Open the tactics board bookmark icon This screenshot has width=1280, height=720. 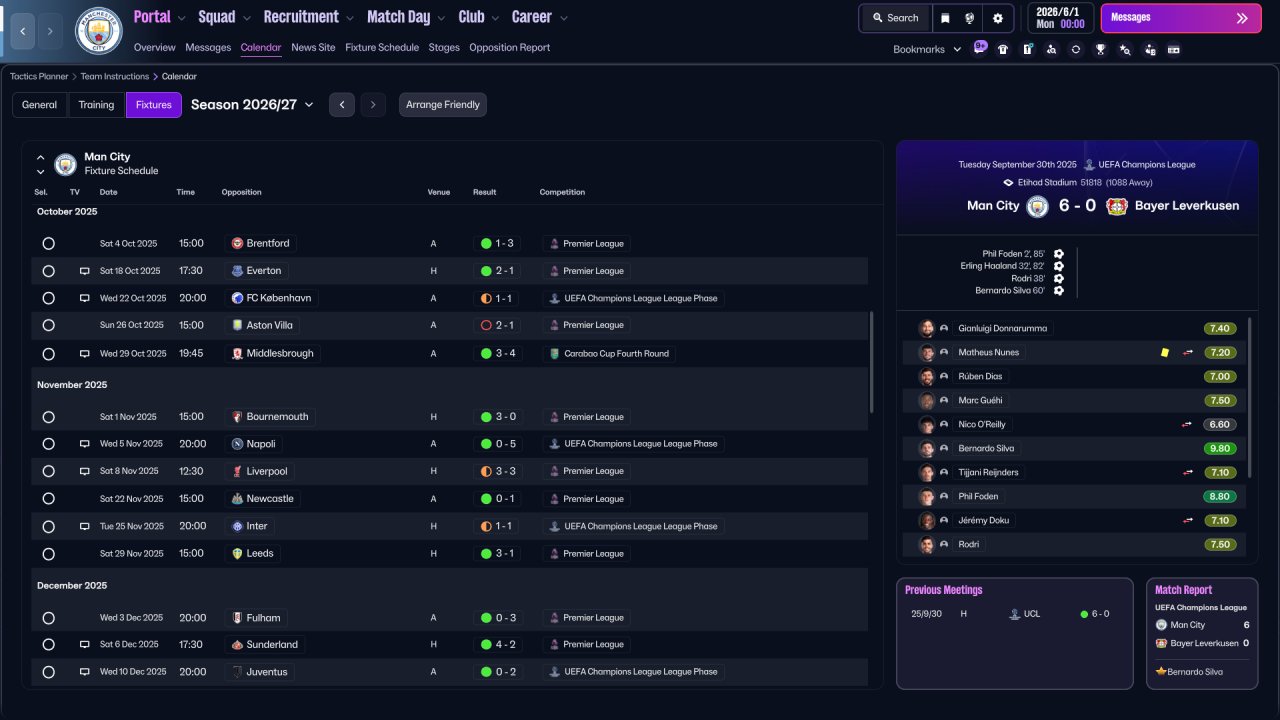(x=1027, y=49)
